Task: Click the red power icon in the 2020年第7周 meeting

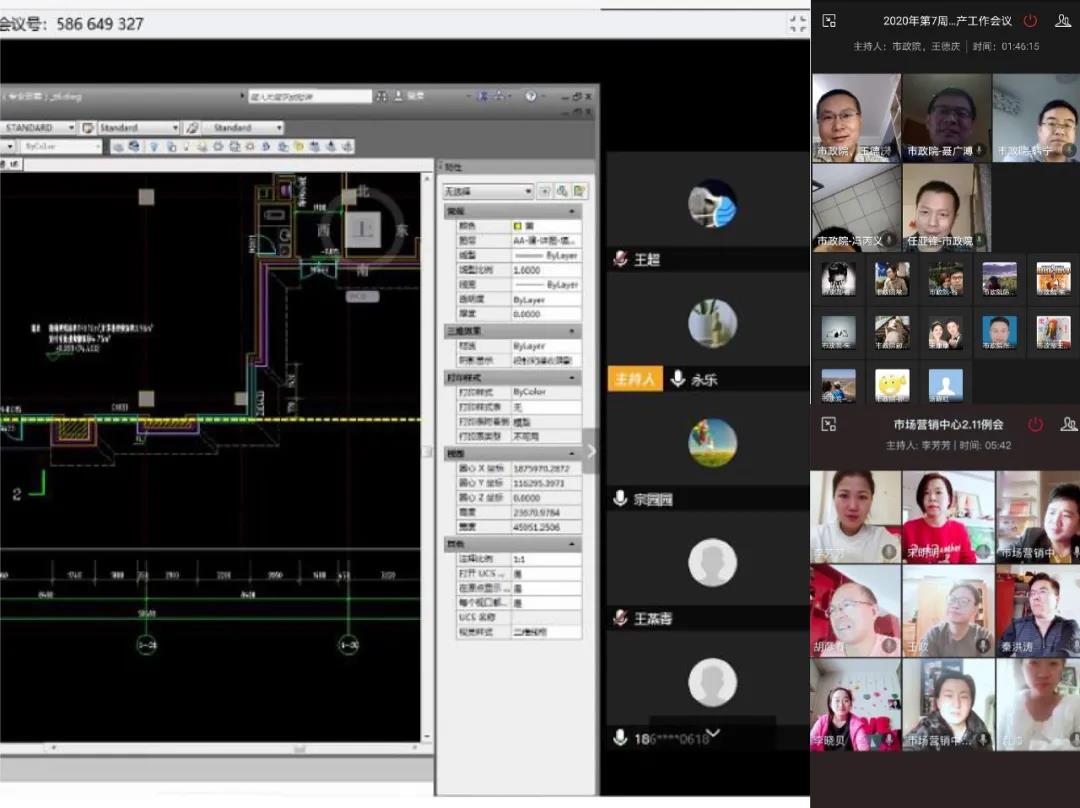Action: pyautogui.click(x=1030, y=21)
